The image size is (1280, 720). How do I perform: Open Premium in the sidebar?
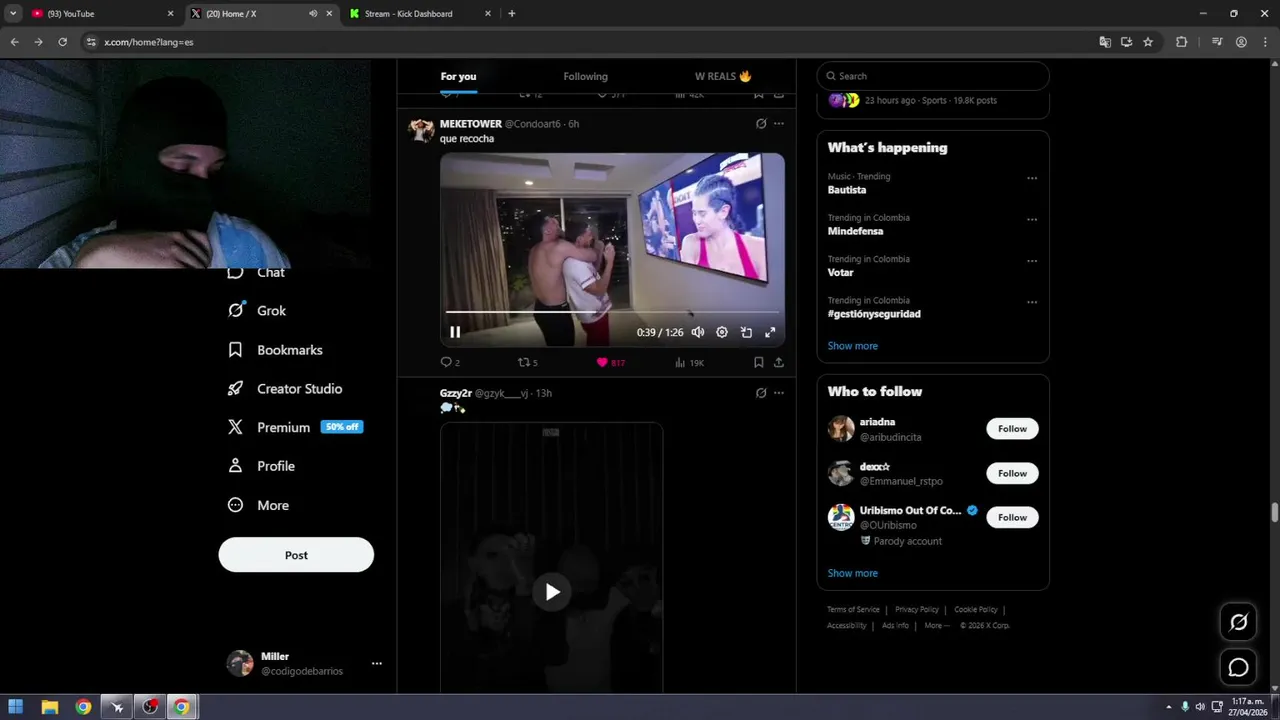coord(295,427)
